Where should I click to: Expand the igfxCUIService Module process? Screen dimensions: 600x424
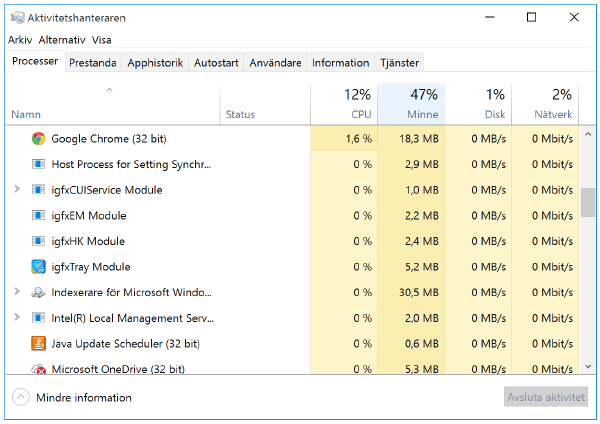click(17, 190)
